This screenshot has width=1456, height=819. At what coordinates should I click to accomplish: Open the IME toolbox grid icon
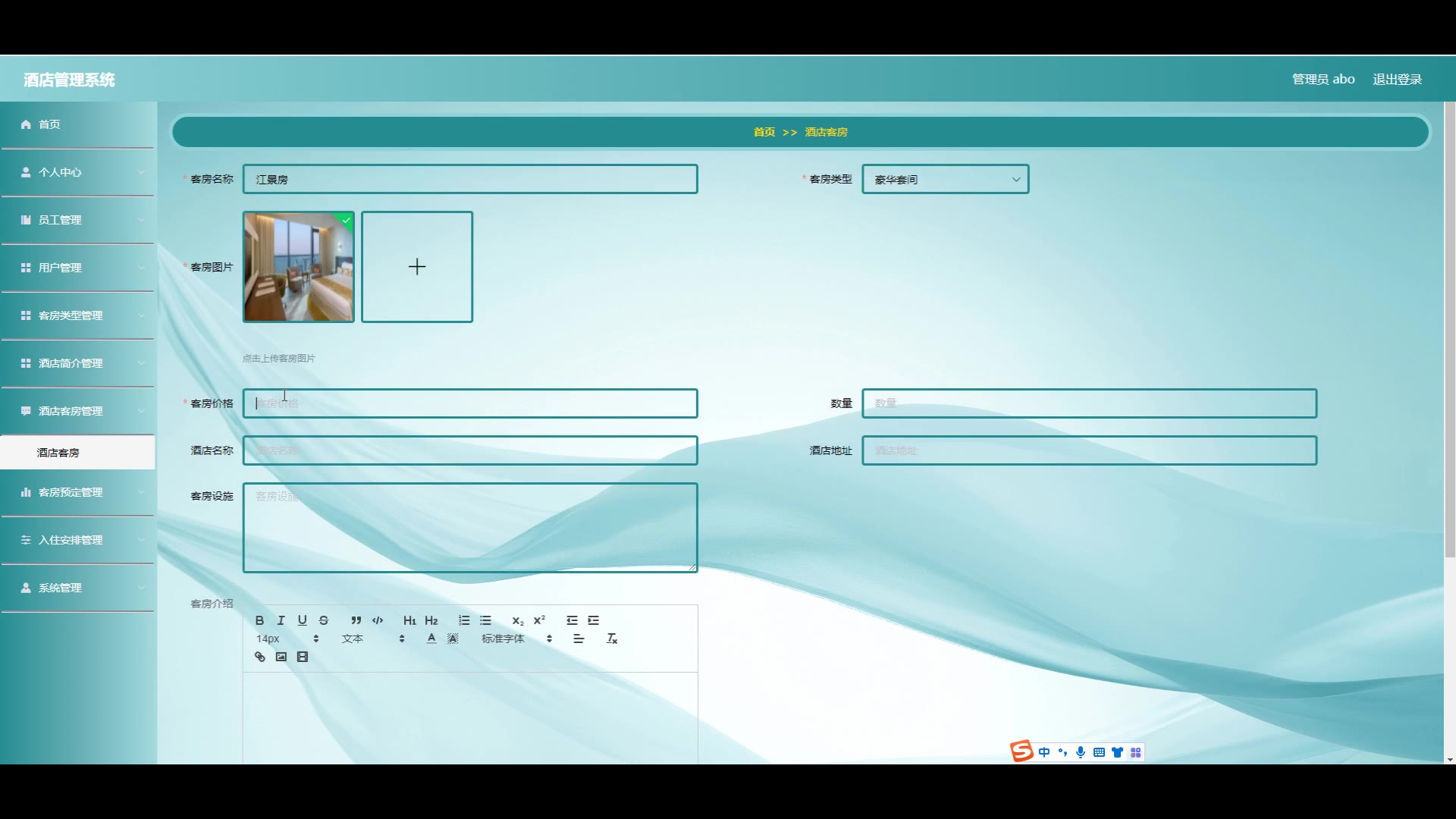tap(1135, 752)
